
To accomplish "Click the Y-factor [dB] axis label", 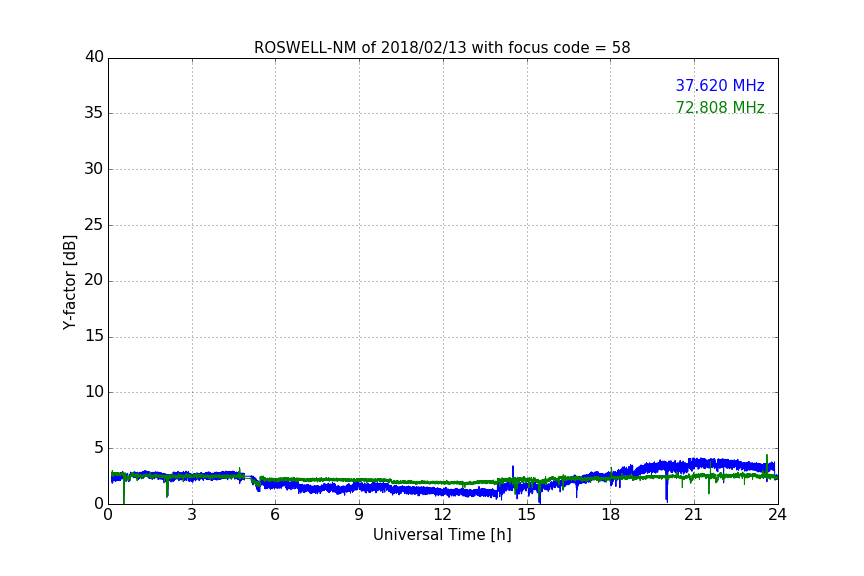I will [69, 282].
